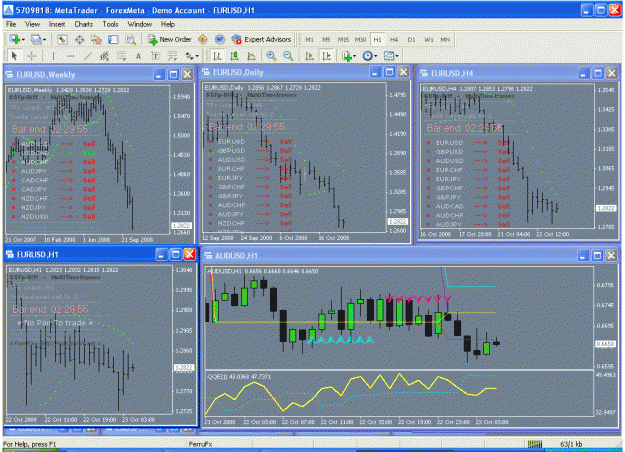
Task: Switch to the MN timeframe
Action: coord(445,39)
